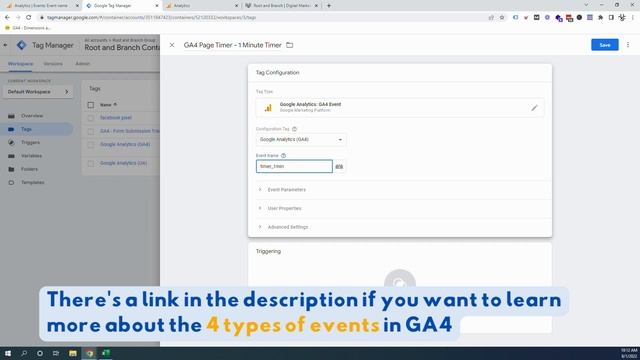Screen dimensions: 640x360
Task: Check the Google Analytics (UA) tag checkbox
Action: [x=91, y=163]
